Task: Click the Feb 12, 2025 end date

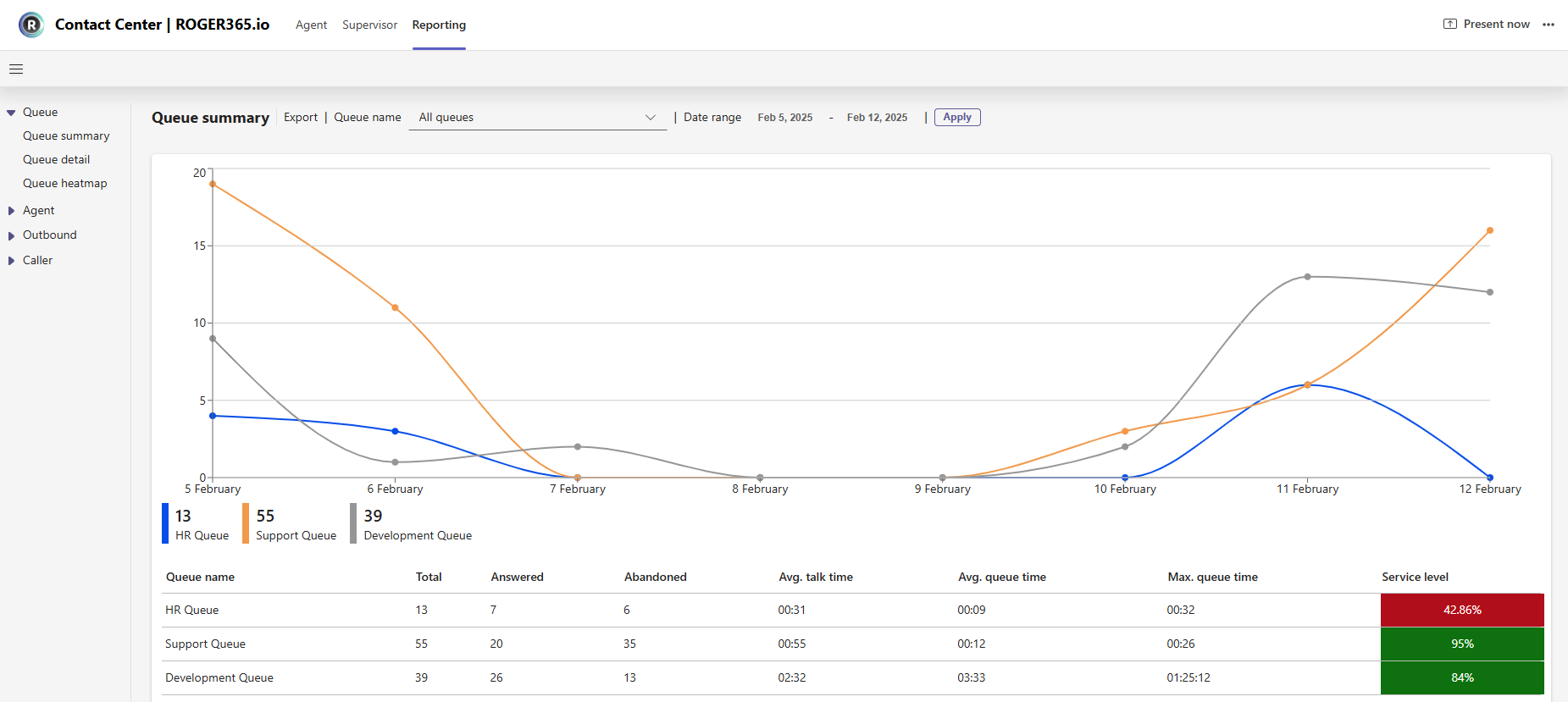Action: (877, 118)
